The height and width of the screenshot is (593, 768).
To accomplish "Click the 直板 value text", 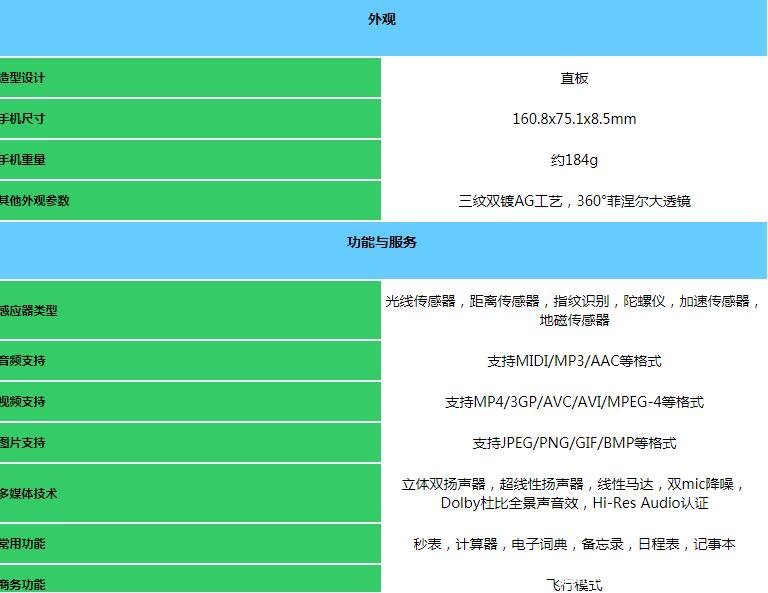I will (x=574, y=79).
